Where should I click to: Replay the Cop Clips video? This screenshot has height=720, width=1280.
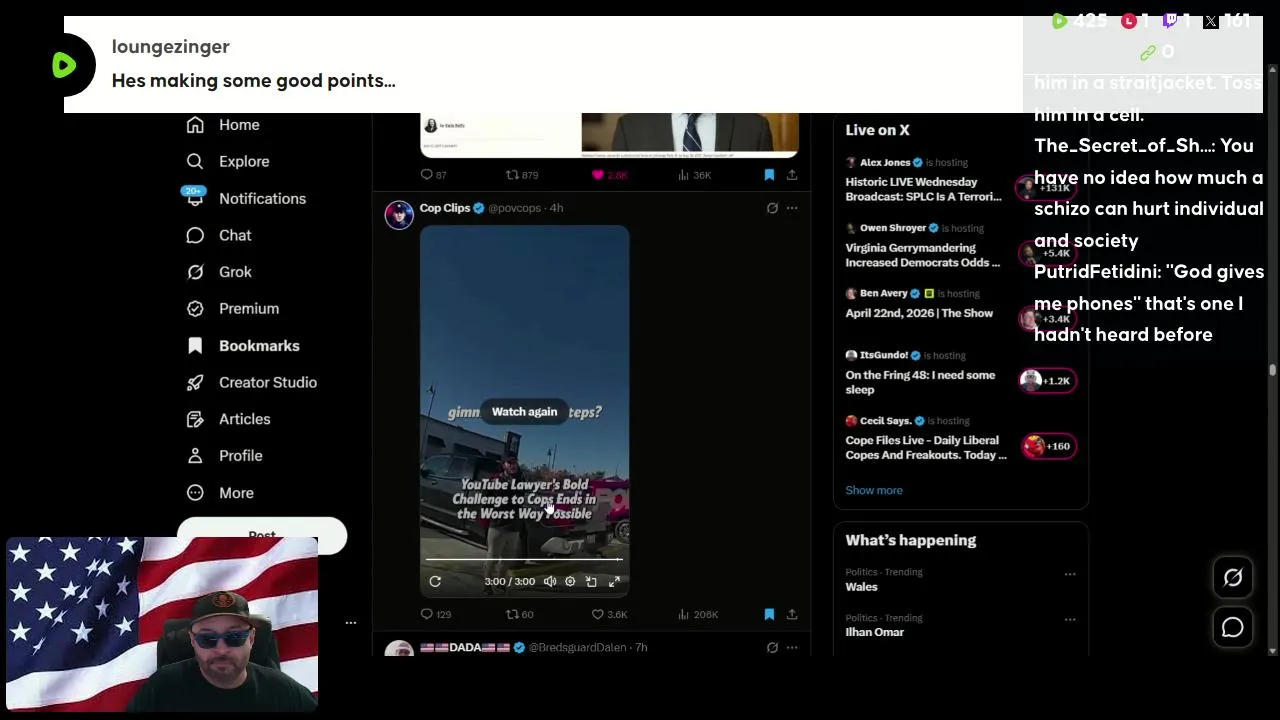(435, 581)
